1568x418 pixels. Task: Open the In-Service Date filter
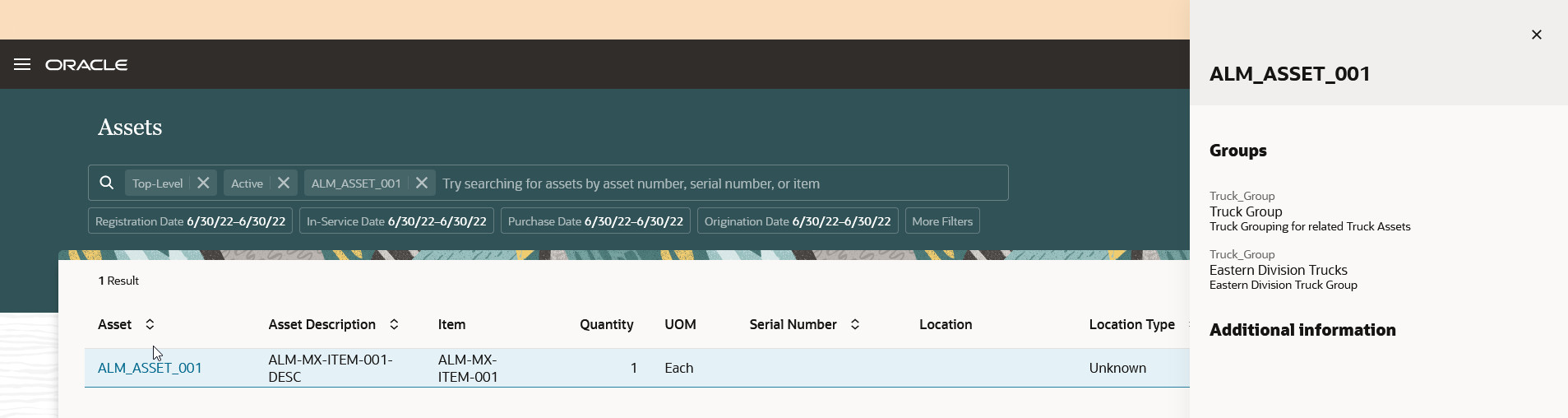396,221
